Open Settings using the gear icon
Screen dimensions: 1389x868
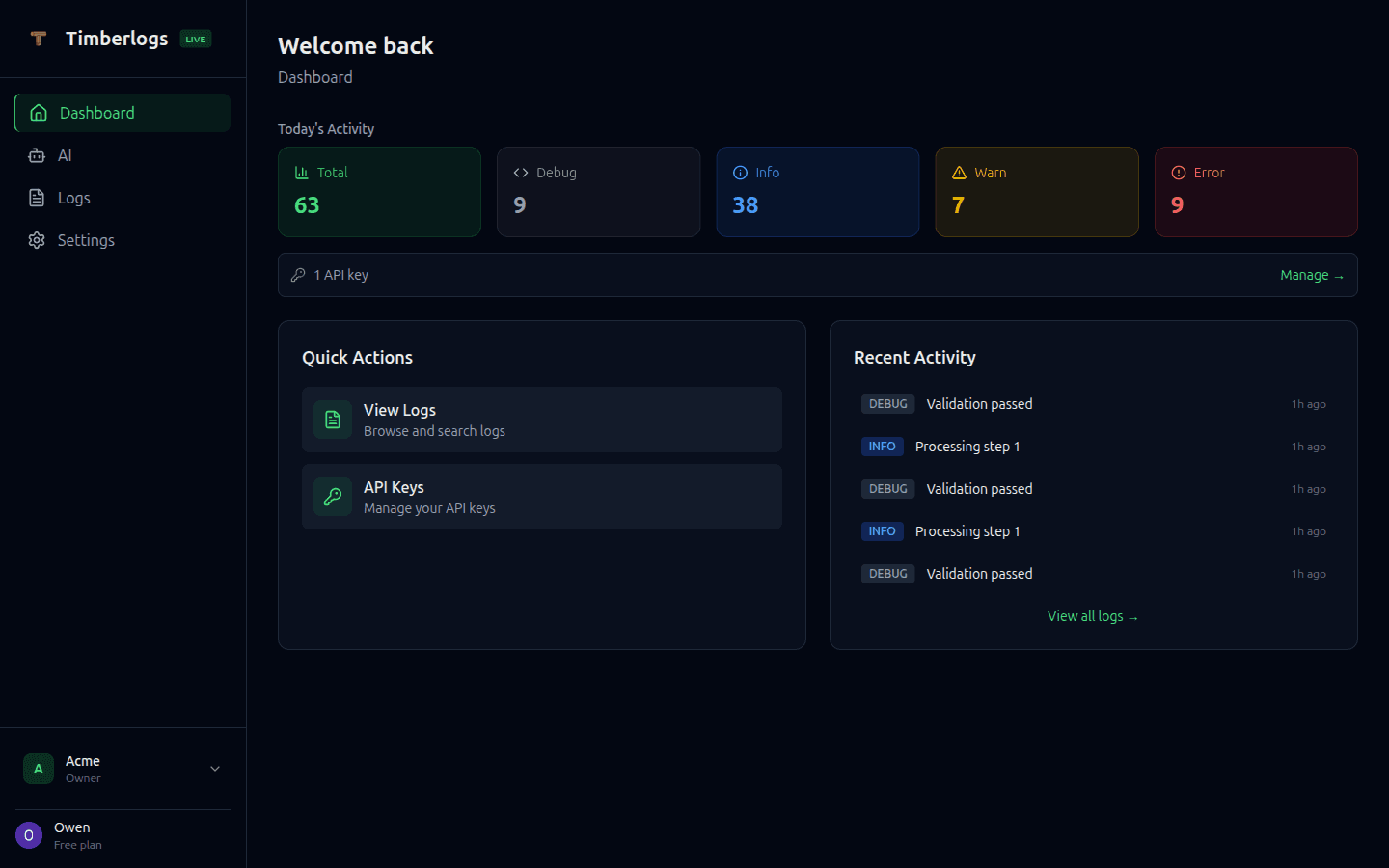pyautogui.click(x=37, y=240)
